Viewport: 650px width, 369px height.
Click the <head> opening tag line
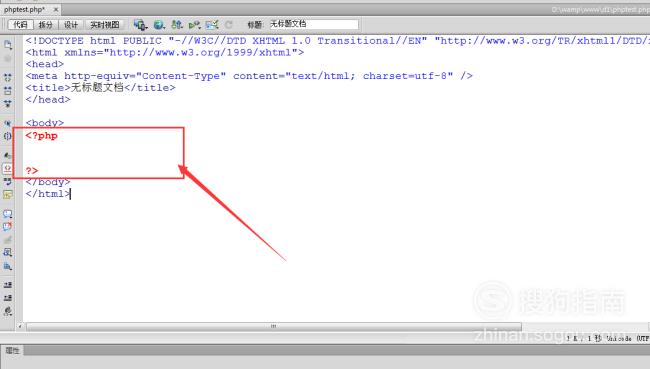point(45,64)
